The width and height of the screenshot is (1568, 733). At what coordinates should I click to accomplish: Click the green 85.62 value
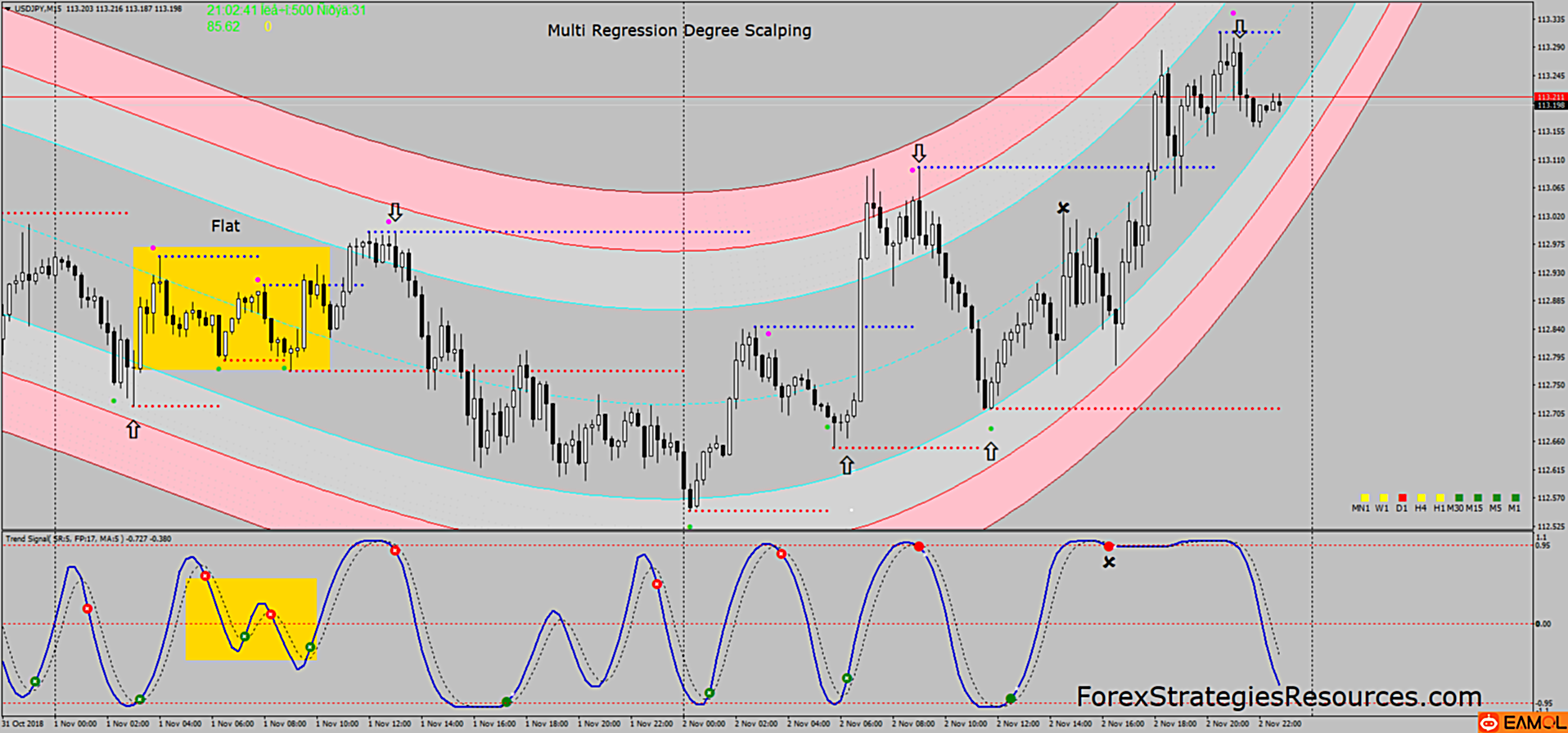[223, 26]
